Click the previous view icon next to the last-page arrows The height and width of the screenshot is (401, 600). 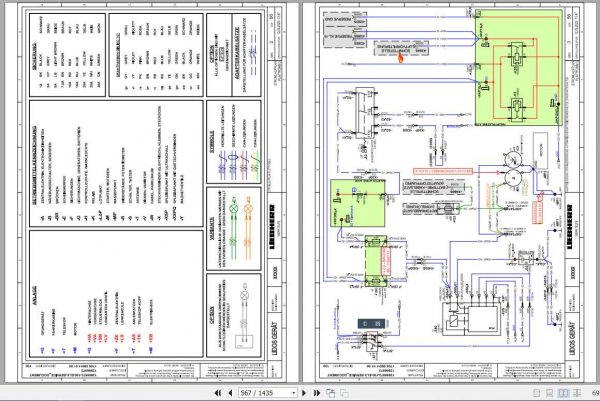coord(331,393)
